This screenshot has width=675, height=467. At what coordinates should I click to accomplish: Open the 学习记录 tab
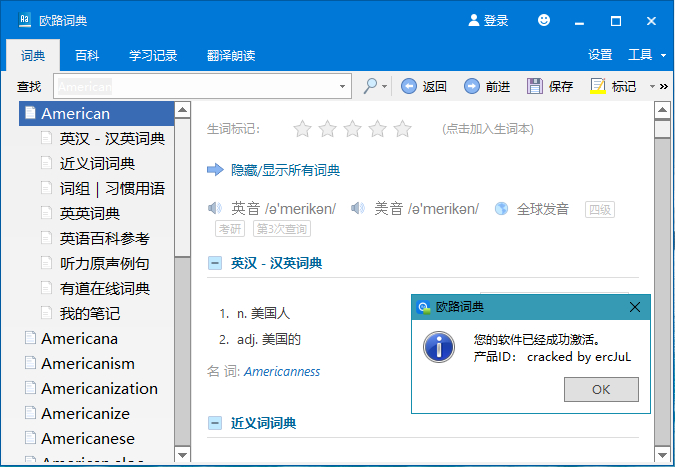153,56
